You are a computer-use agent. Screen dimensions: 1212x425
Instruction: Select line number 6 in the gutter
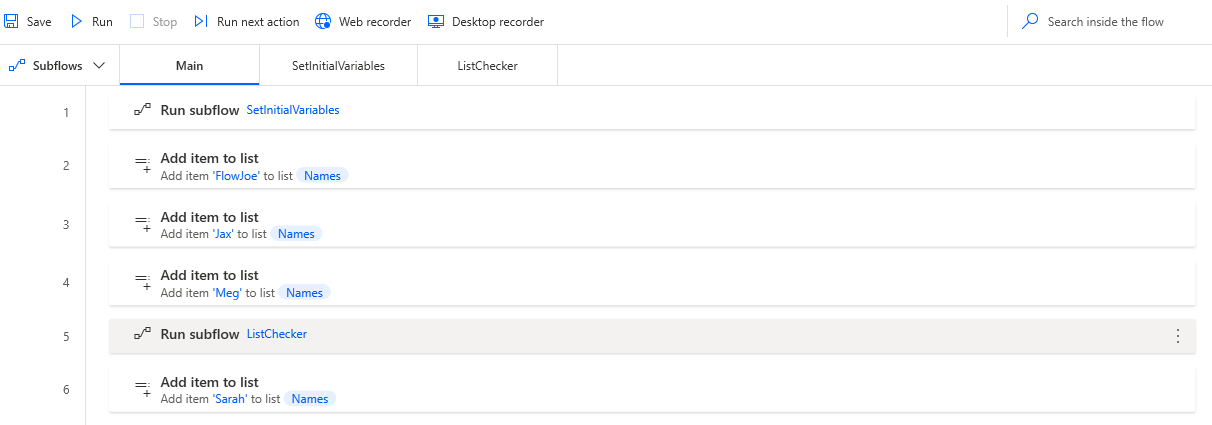(x=66, y=389)
